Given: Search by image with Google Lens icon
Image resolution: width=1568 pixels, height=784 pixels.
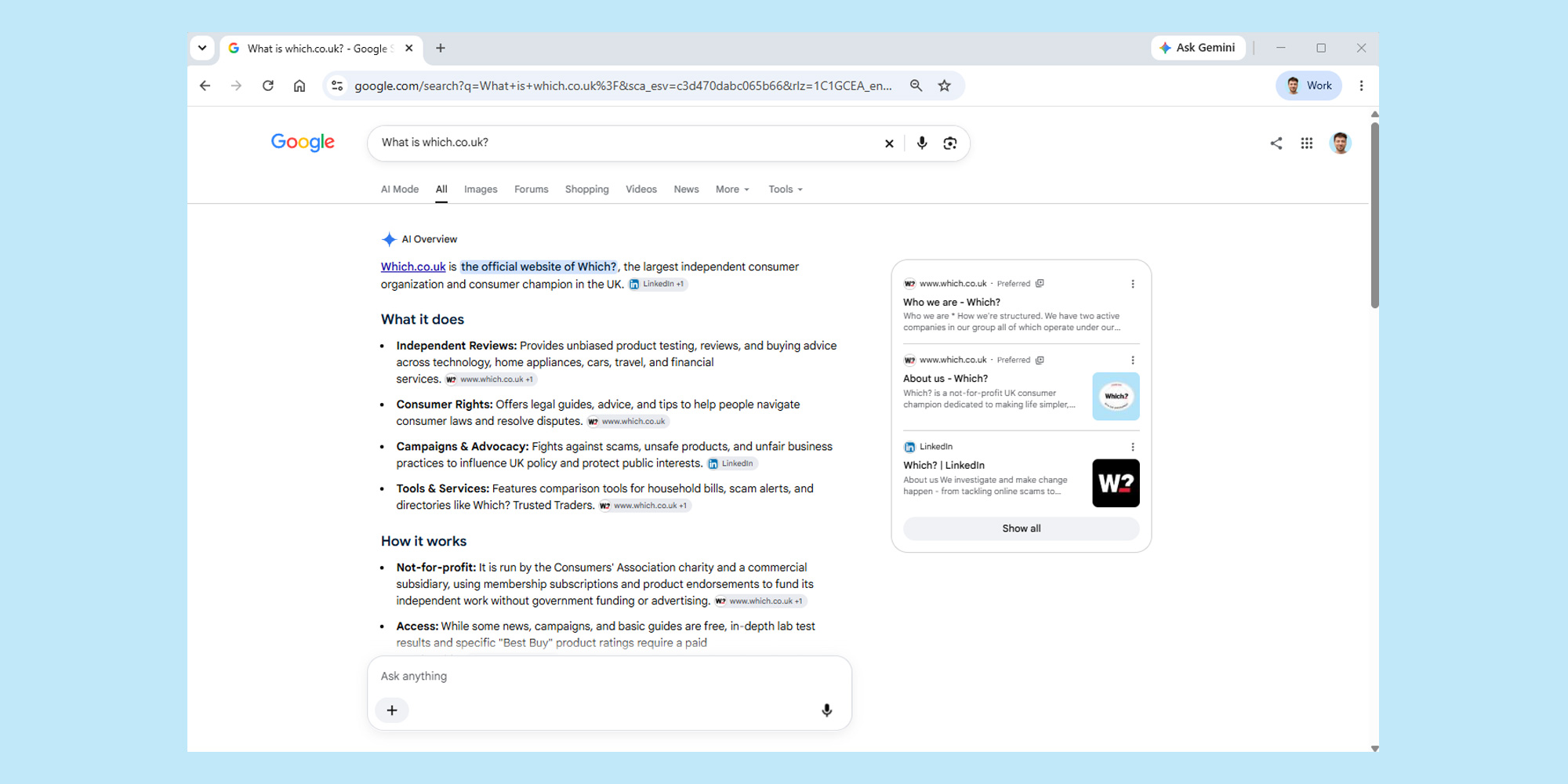Looking at the screenshot, I should click(x=950, y=143).
